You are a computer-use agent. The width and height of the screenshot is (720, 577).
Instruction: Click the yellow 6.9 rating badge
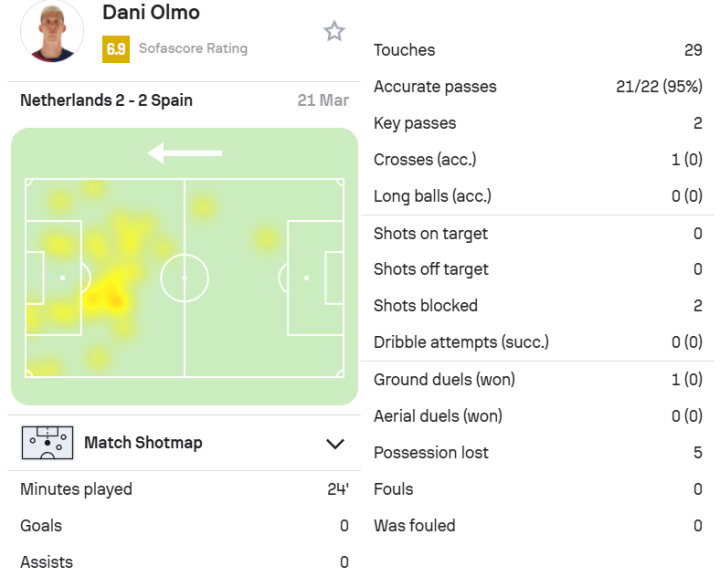pos(116,49)
